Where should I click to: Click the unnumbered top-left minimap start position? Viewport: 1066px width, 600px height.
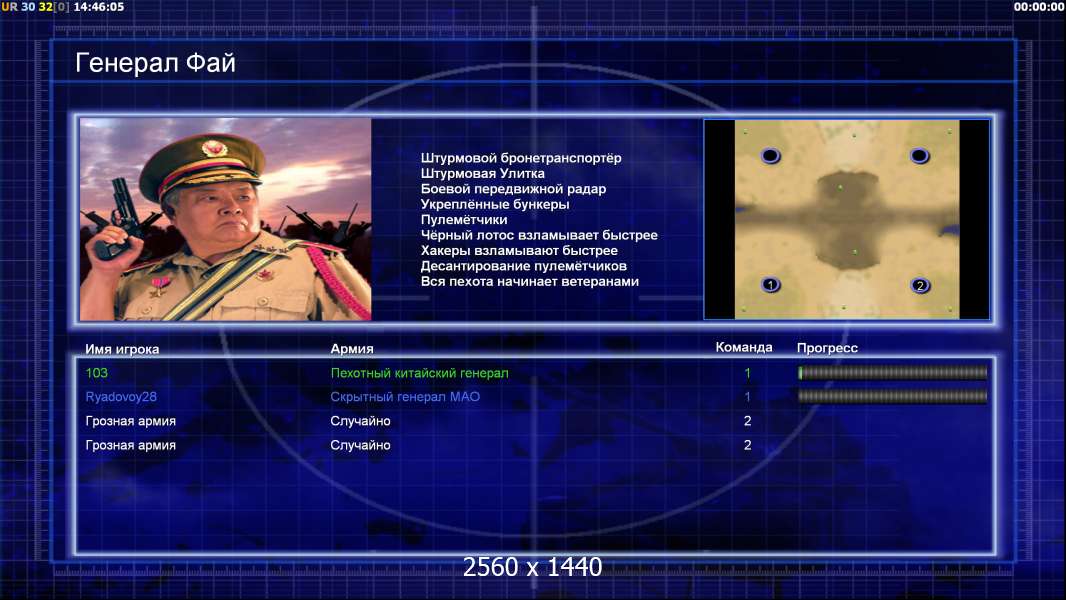pos(770,156)
